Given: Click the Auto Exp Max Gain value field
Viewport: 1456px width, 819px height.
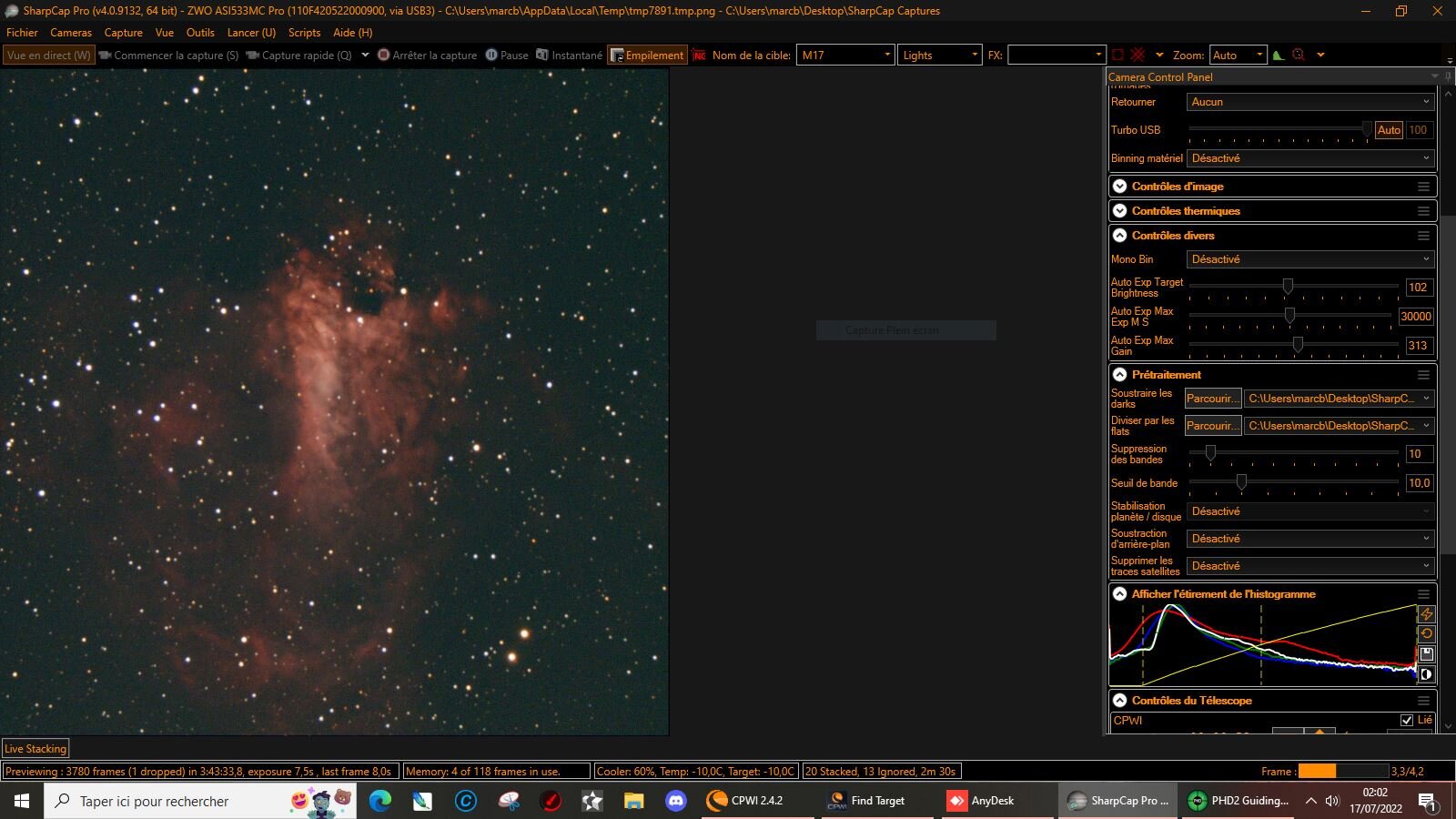Looking at the screenshot, I should [x=1418, y=346].
